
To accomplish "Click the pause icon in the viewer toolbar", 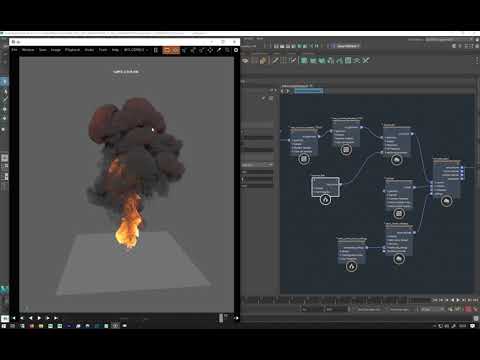I will click(x=156, y=50).
